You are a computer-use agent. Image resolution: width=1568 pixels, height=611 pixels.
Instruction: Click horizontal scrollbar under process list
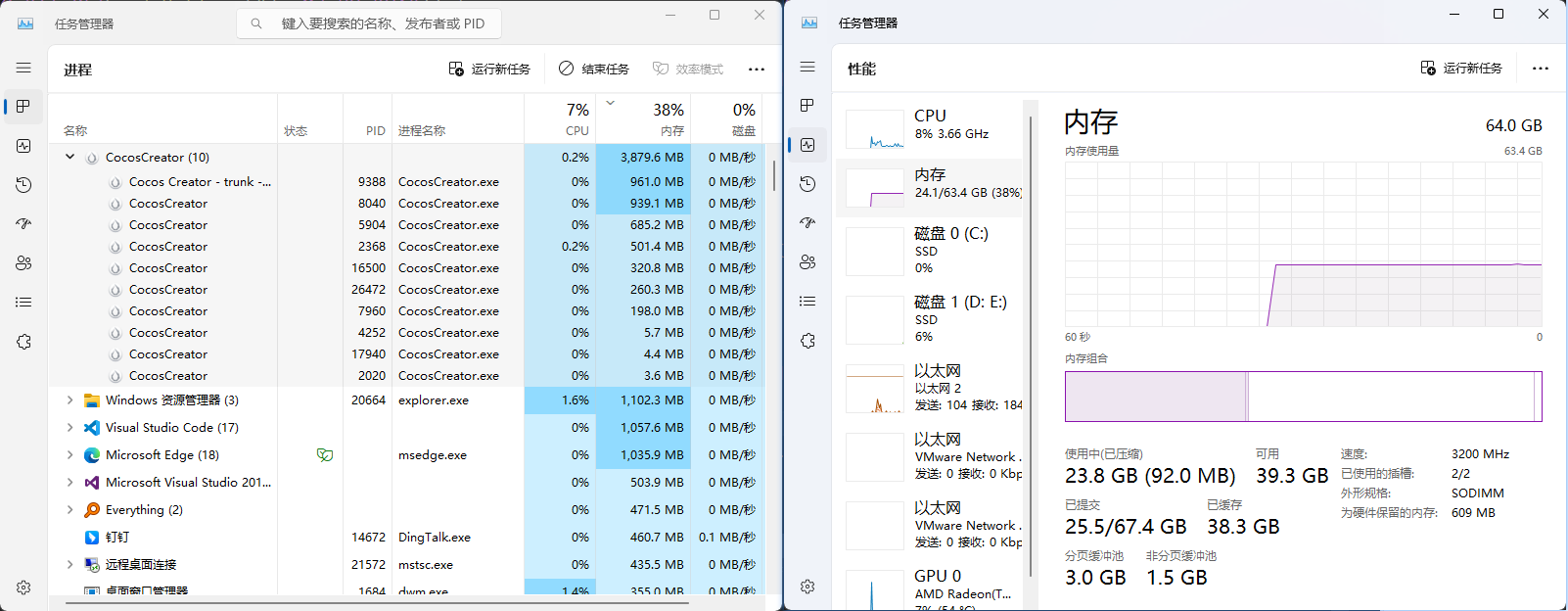378,604
